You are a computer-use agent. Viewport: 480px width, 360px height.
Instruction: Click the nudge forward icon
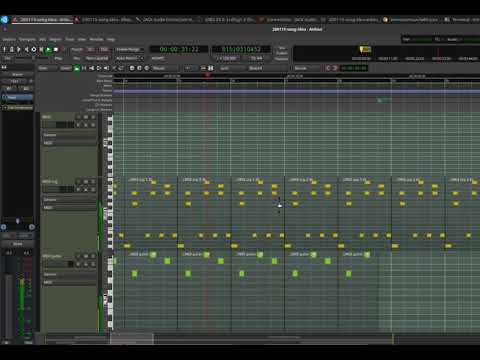(335, 68)
